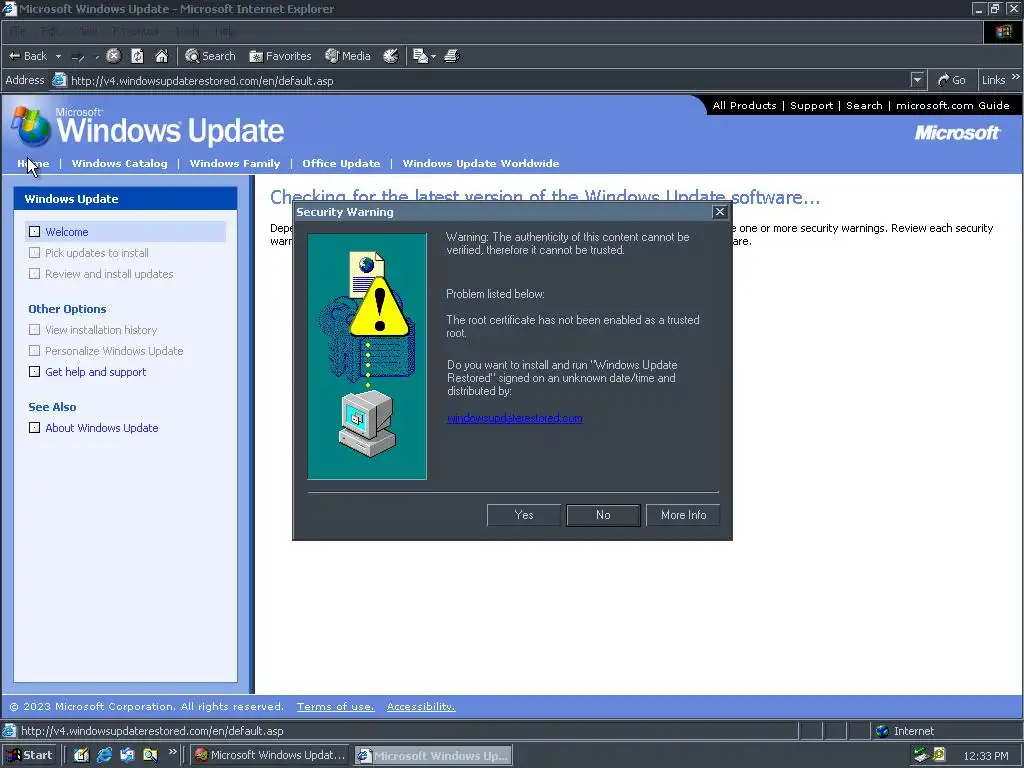Open the Address bar dropdown arrow
Viewport: 1024px width, 768px height.
tap(918, 80)
